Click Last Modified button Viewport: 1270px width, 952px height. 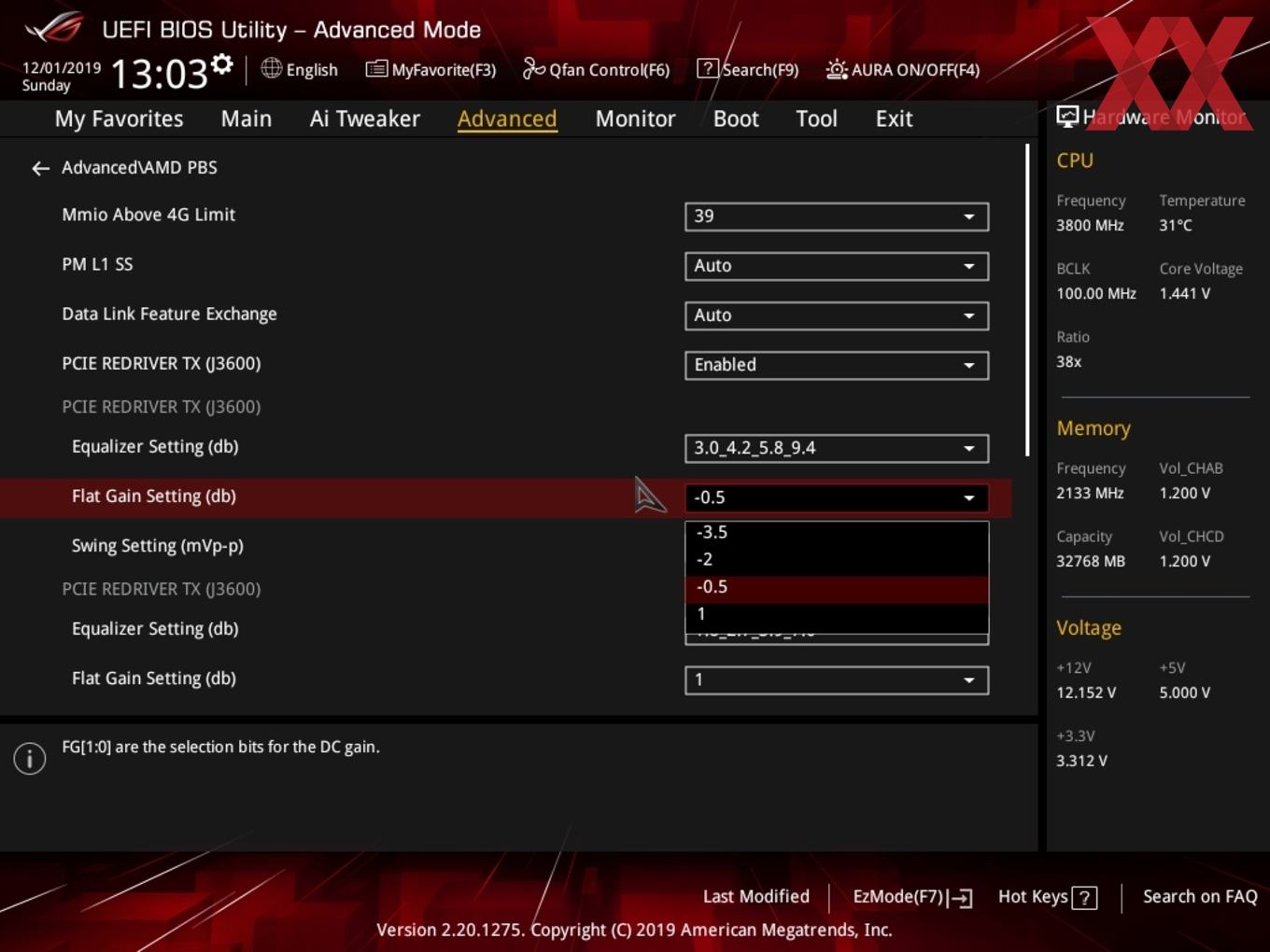(755, 897)
